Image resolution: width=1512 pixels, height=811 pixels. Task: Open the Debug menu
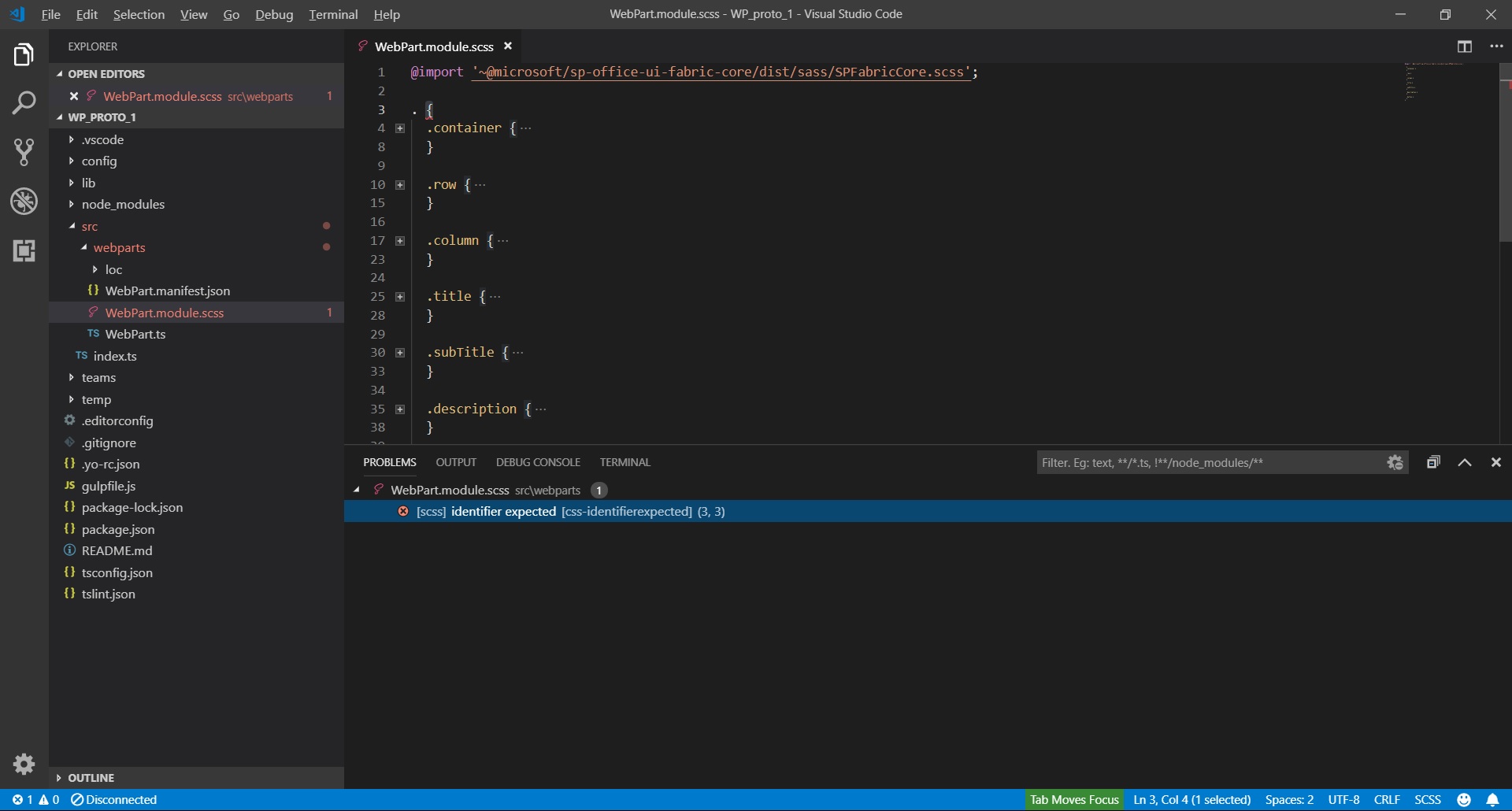point(273,14)
